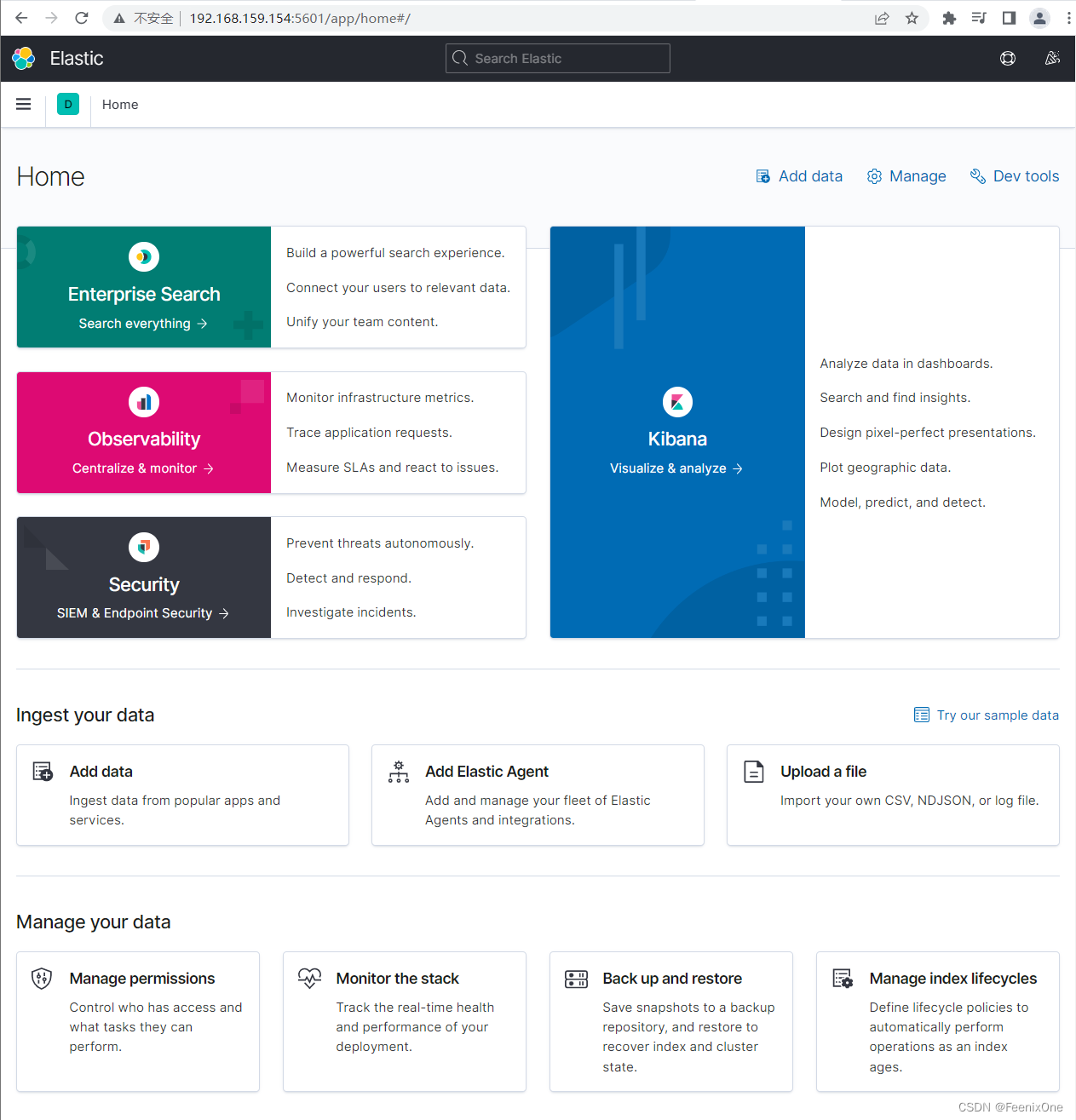The width and height of the screenshot is (1076, 1120).
Task: Click the Elastic logo icon
Action: (24, 58)
